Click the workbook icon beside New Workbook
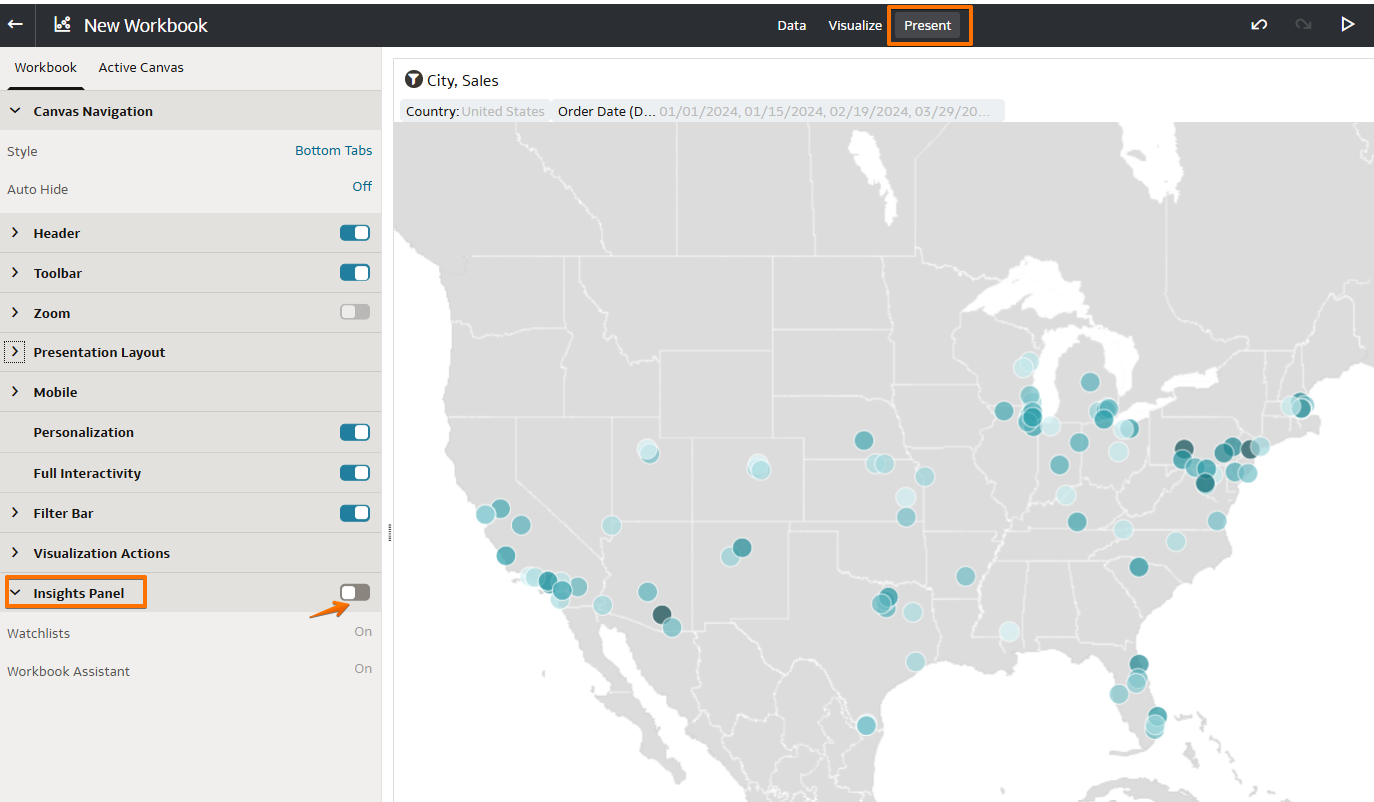Viewport: 1374px width, 802px height. point(62,25)
